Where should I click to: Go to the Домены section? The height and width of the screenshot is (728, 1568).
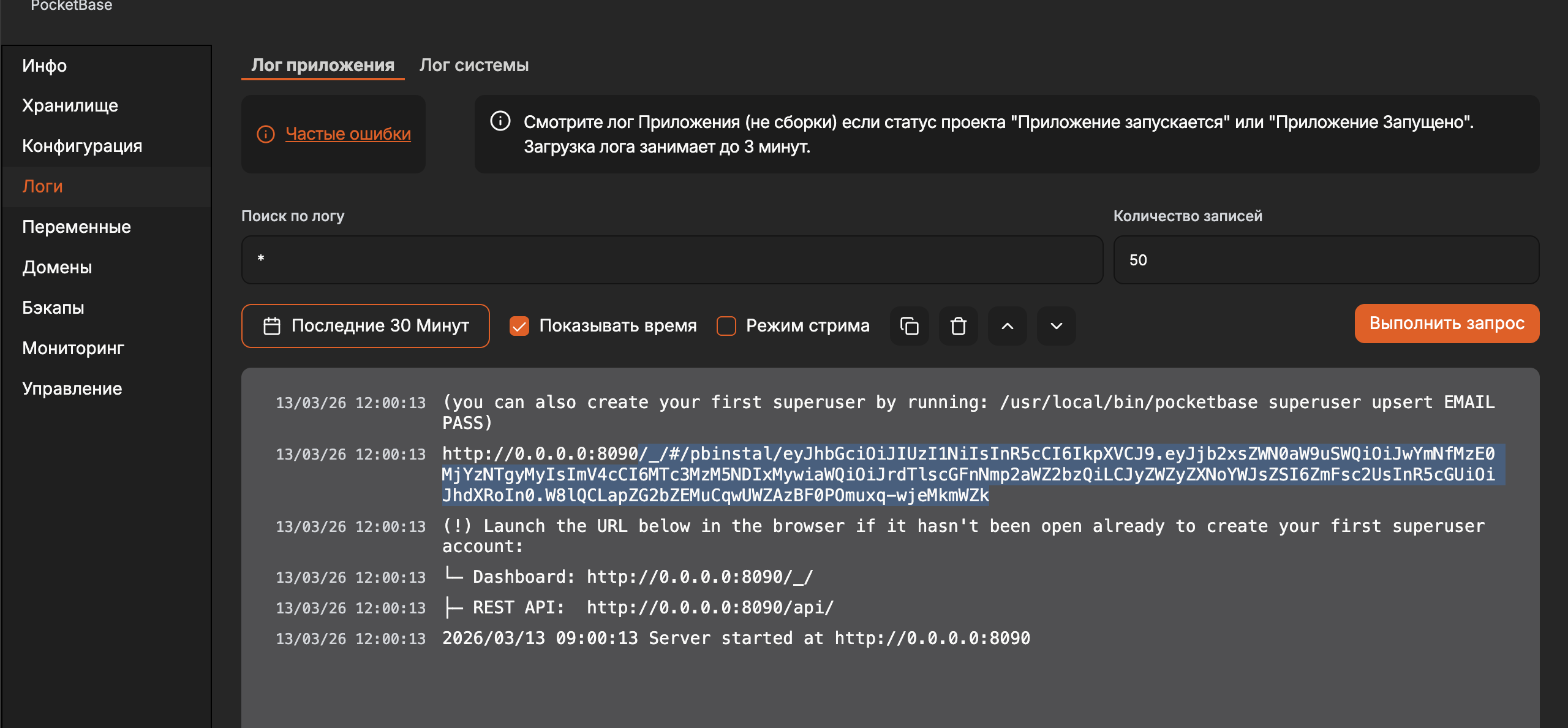point(57,267)
